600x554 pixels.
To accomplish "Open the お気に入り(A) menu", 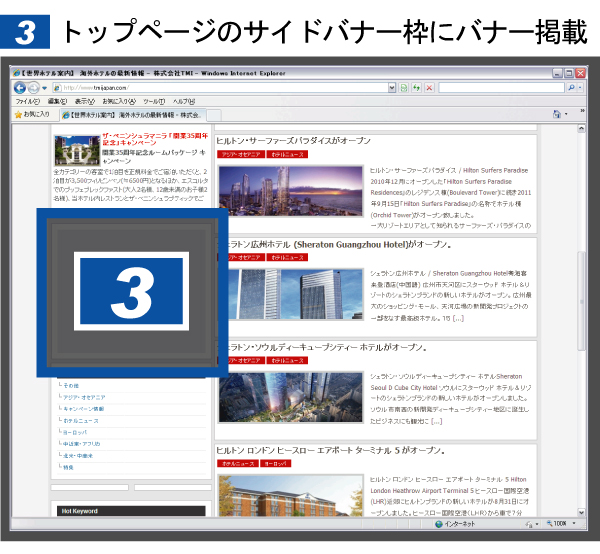I will click(x=119, y=101).
